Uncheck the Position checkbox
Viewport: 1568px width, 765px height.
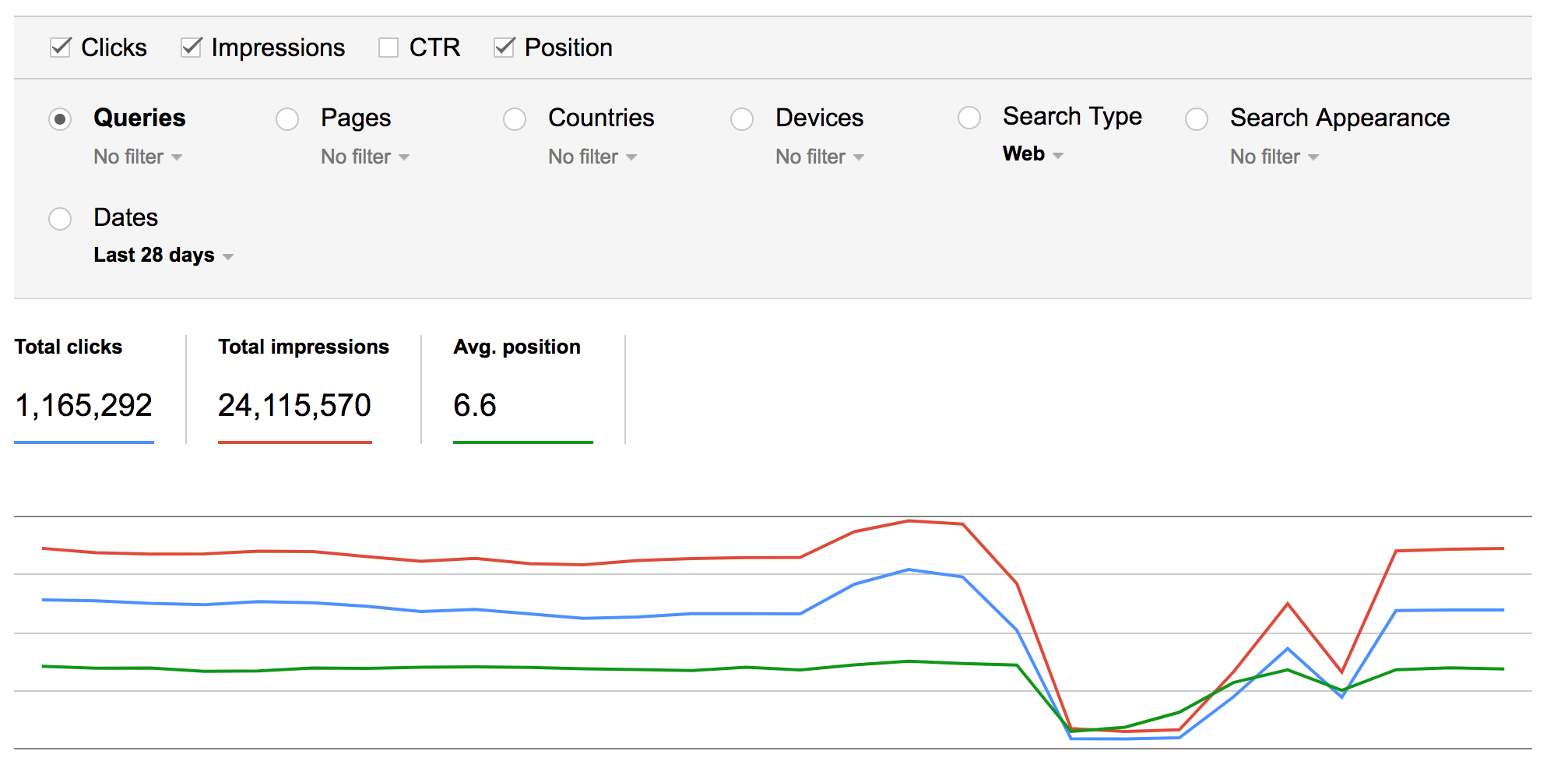pos(504,48)
